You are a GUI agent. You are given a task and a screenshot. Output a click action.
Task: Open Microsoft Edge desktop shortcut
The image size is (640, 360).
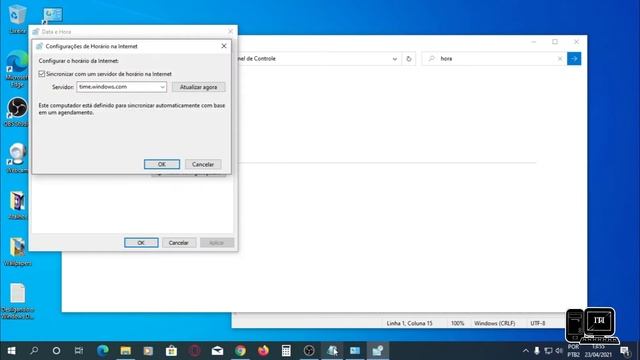17,69
